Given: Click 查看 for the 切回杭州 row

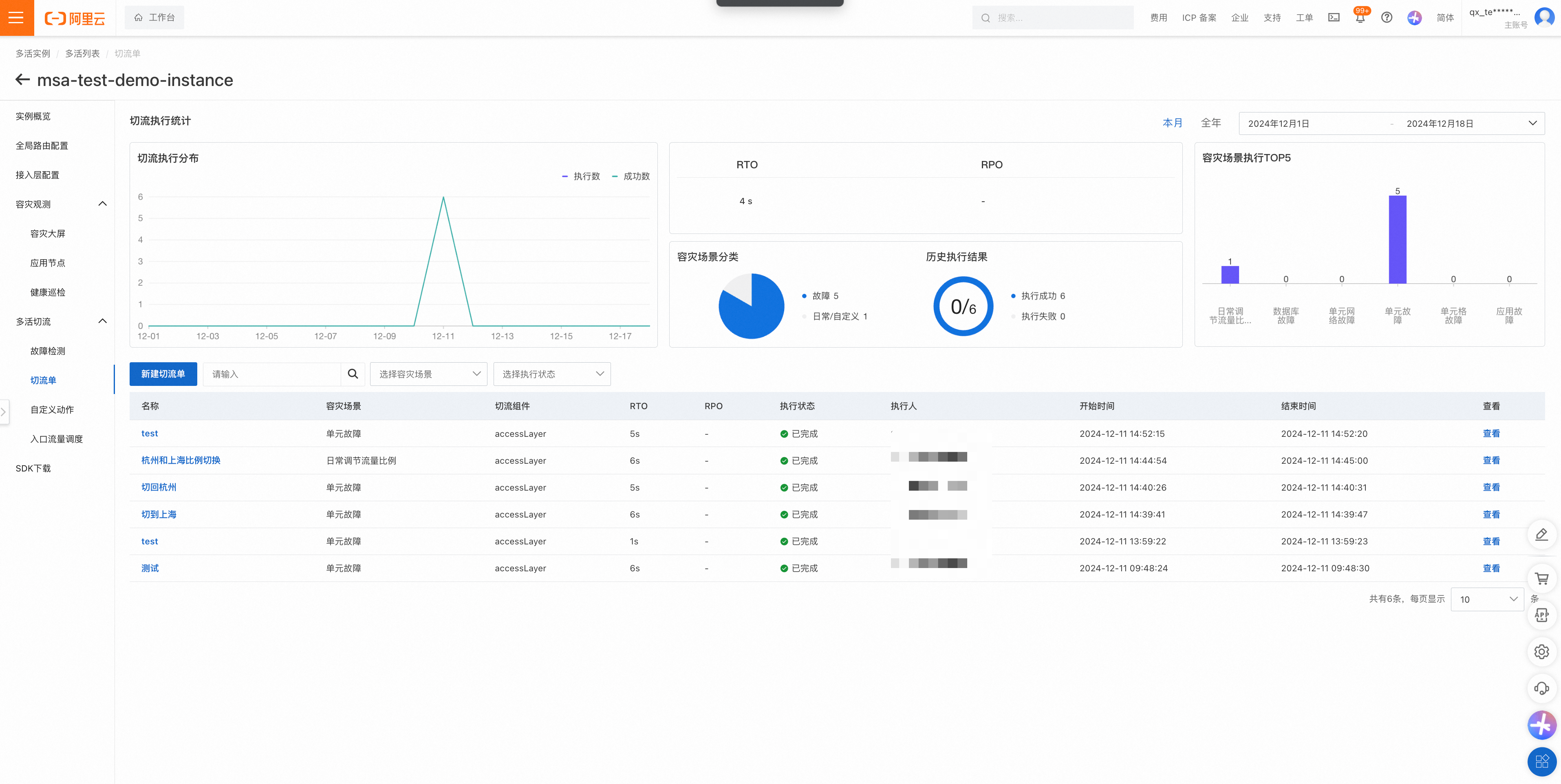Looking at the screenshot, I should 1491,487.
